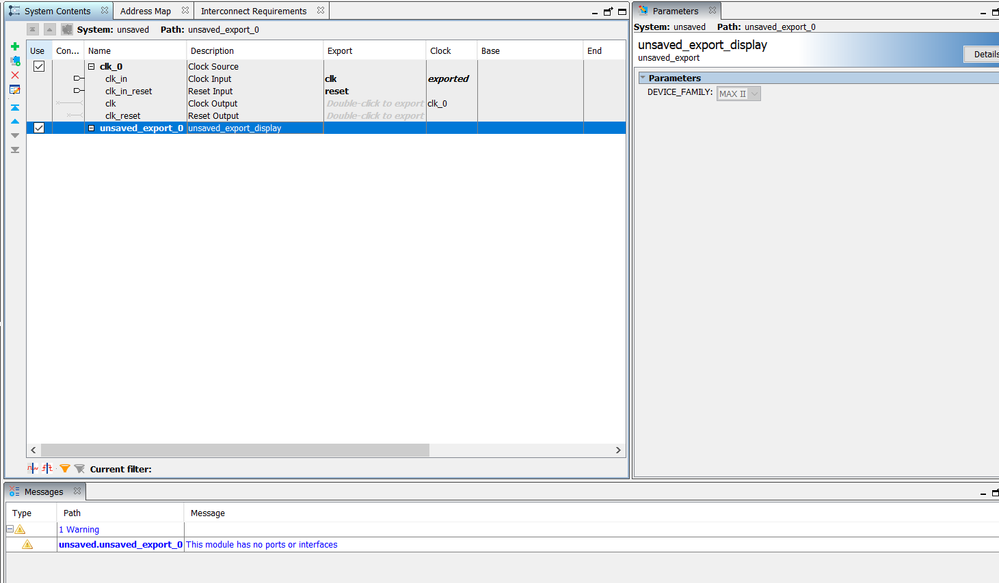Screen dimensions: 999x583
Task: Click the clk_in connection endpoint symbol
Action: [x=78, y=78]
